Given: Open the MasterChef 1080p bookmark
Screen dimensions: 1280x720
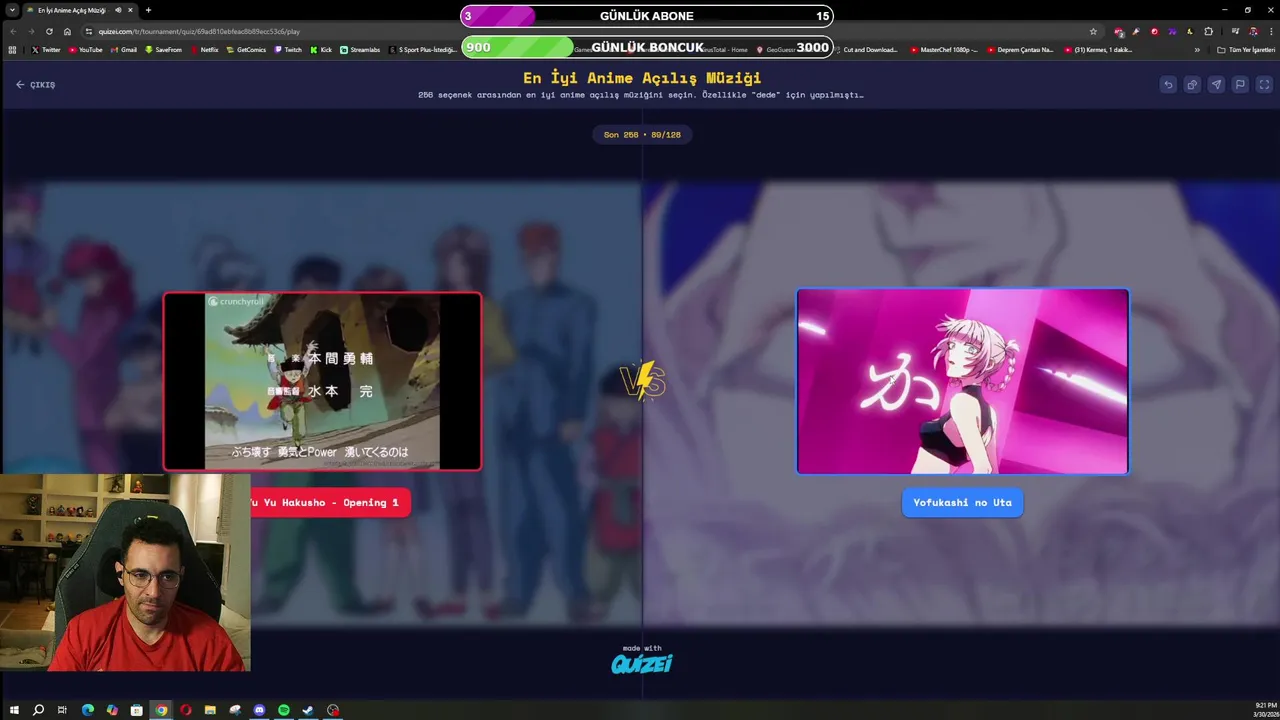Looking at the screenshot, I should pos(945,49).
